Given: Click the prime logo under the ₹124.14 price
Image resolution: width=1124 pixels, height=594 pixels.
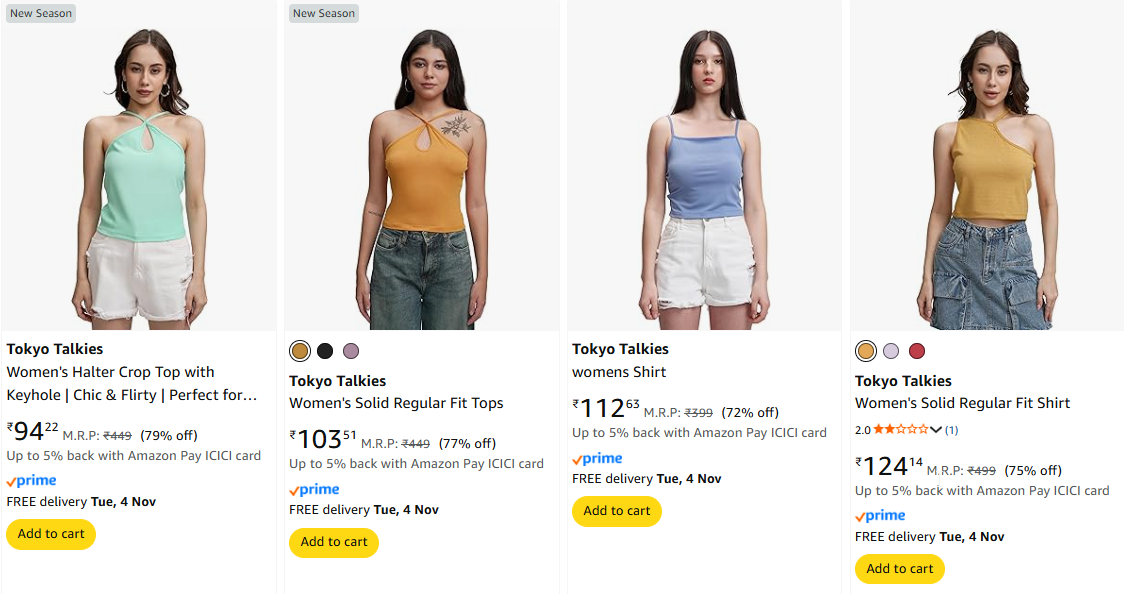Looking at the screenshot, I should click(x=880, y=516).
